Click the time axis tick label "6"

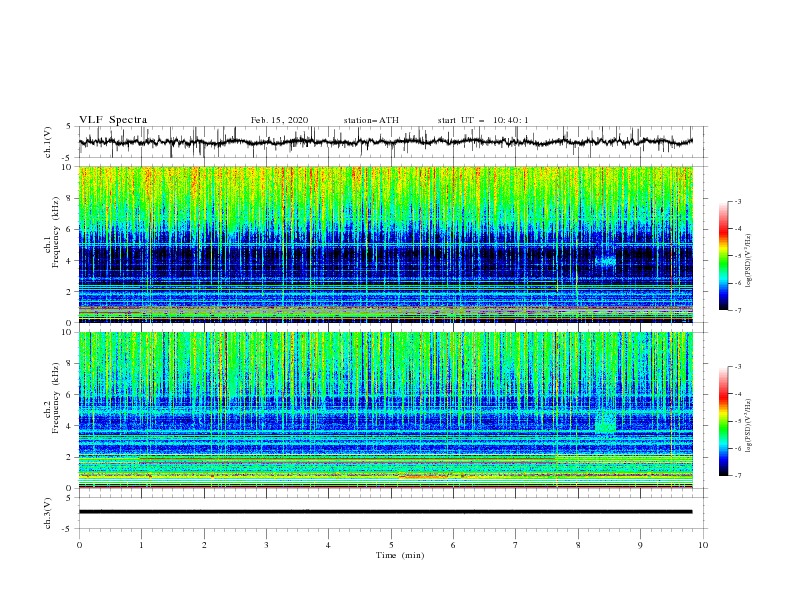(453, 545)
